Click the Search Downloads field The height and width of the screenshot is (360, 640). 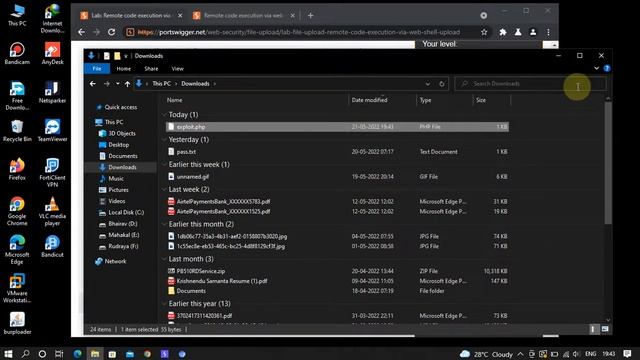coord(530,84)
